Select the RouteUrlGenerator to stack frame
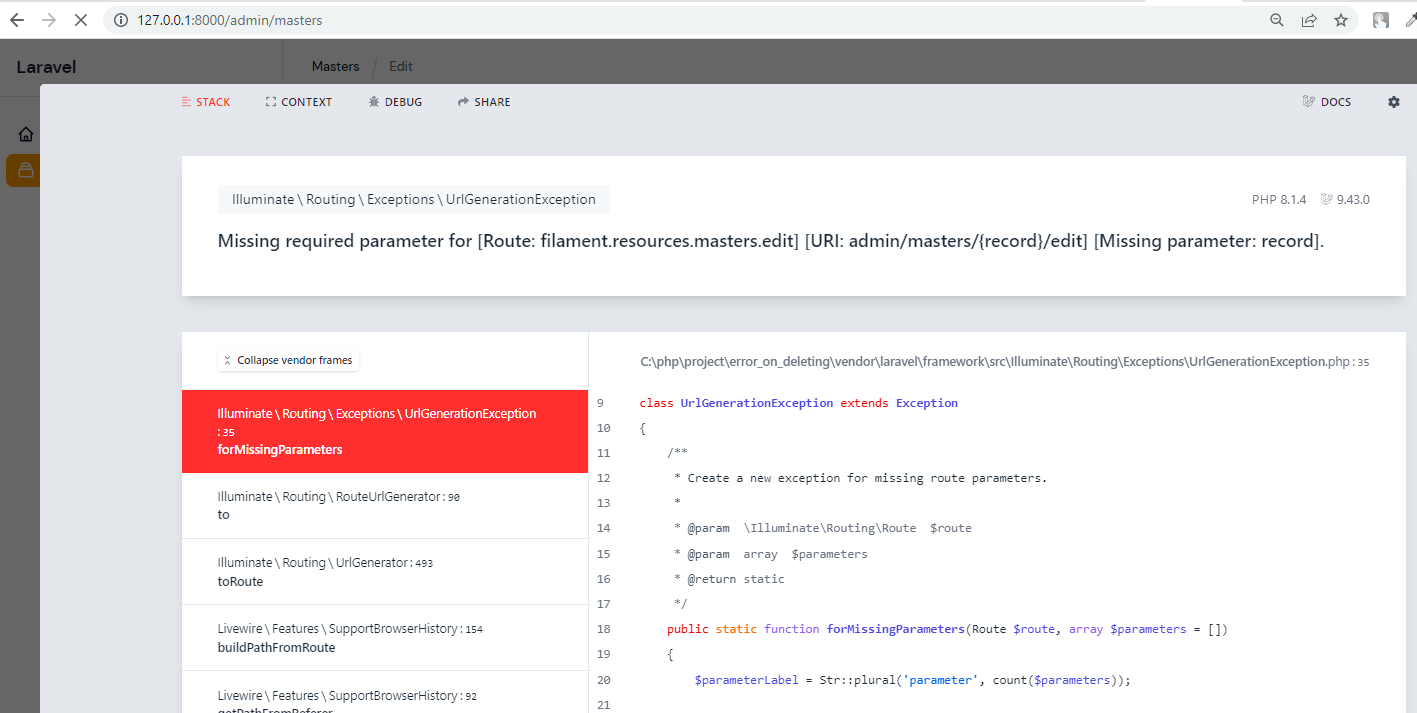This screenshot has height=713, width=1417. [384, 505]
